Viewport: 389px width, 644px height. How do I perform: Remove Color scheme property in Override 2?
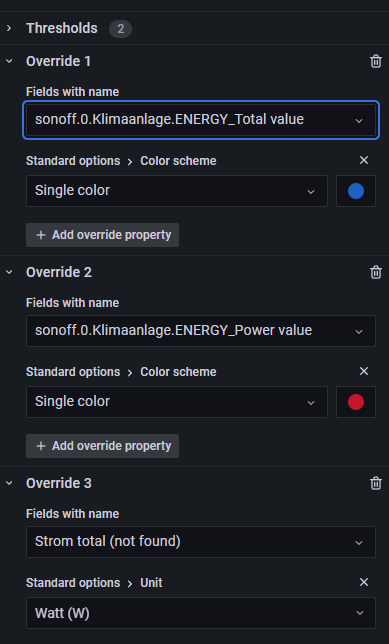(364, 371)
